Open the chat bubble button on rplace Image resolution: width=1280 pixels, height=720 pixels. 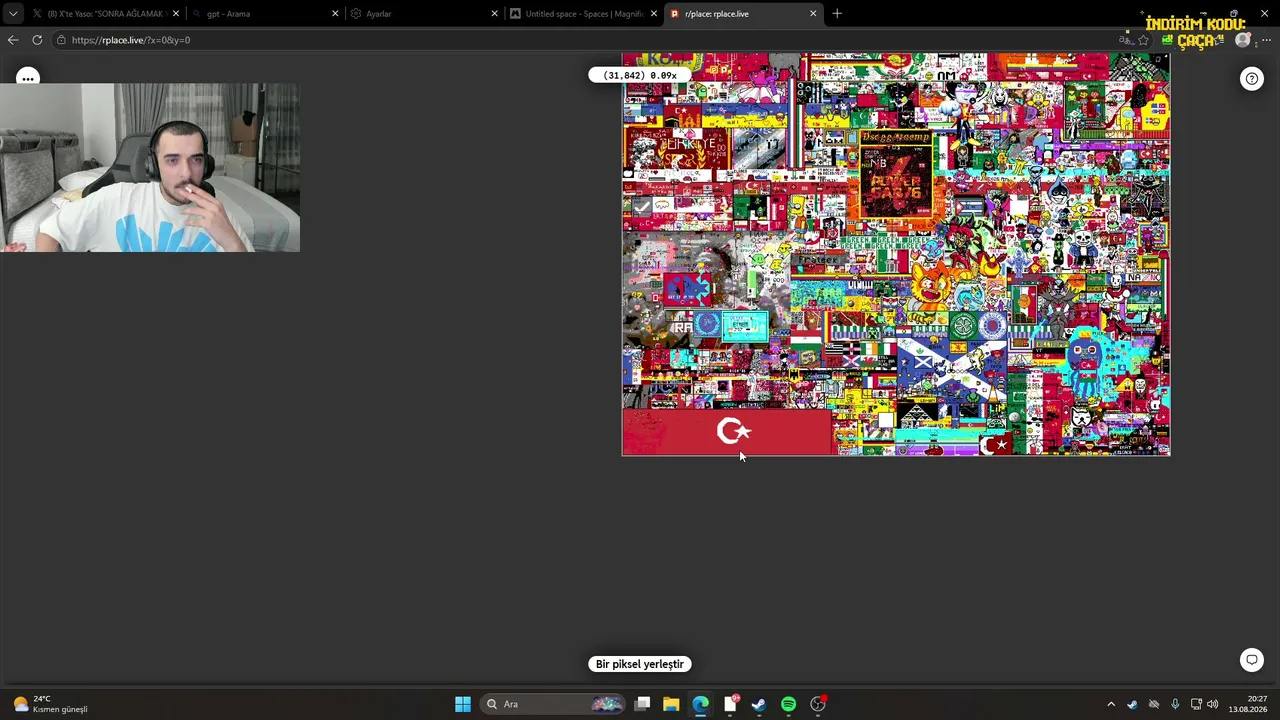1251,660
